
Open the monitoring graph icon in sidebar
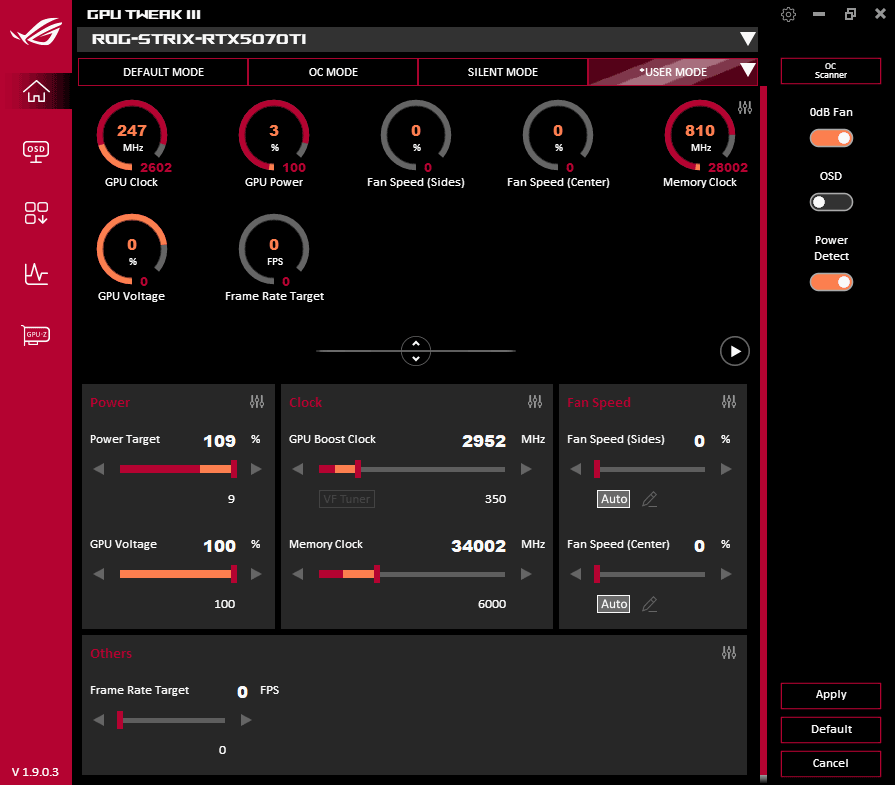point(35,273)
